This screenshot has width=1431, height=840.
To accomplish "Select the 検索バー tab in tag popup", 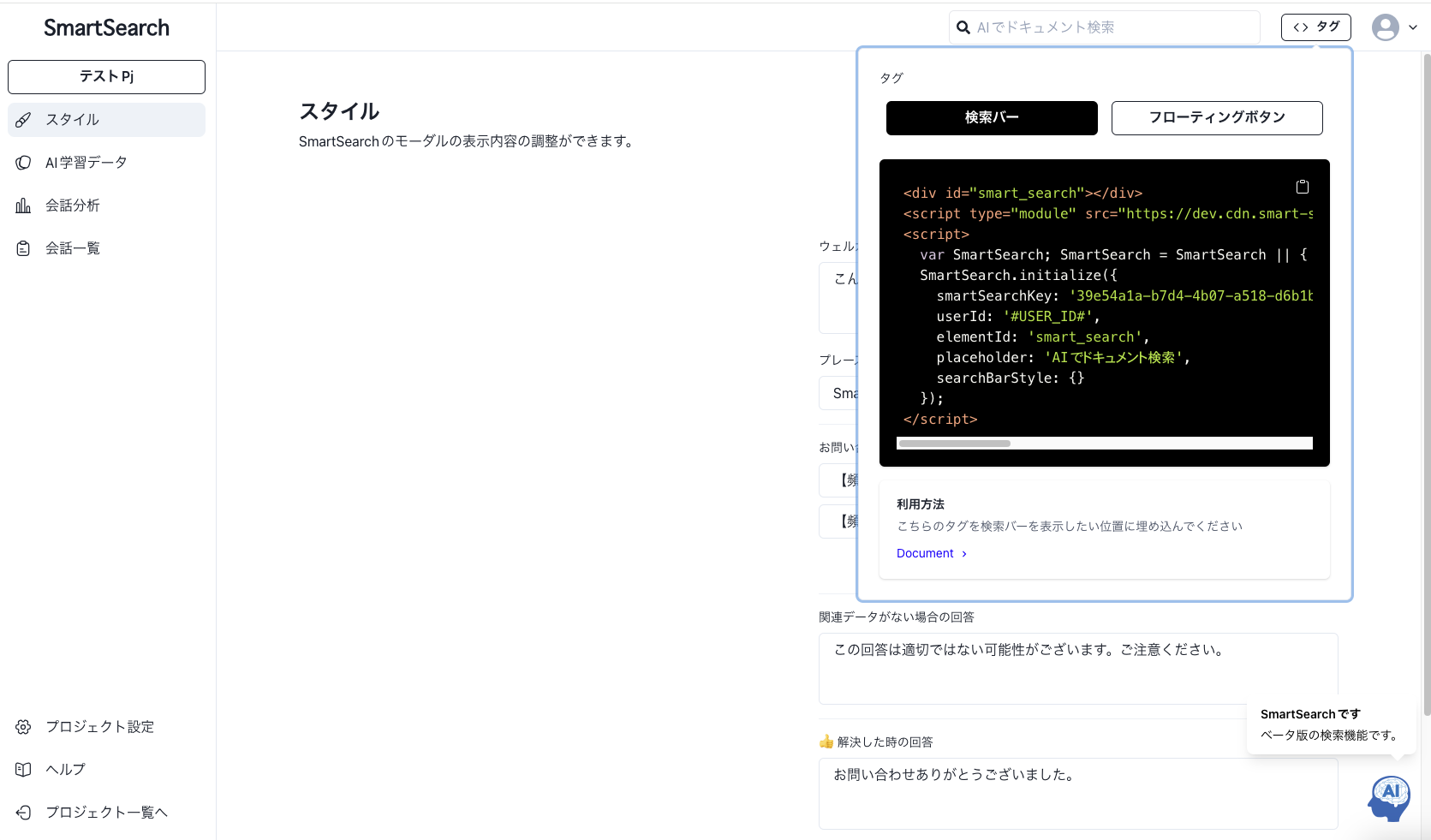I will (x=992, y=118).
